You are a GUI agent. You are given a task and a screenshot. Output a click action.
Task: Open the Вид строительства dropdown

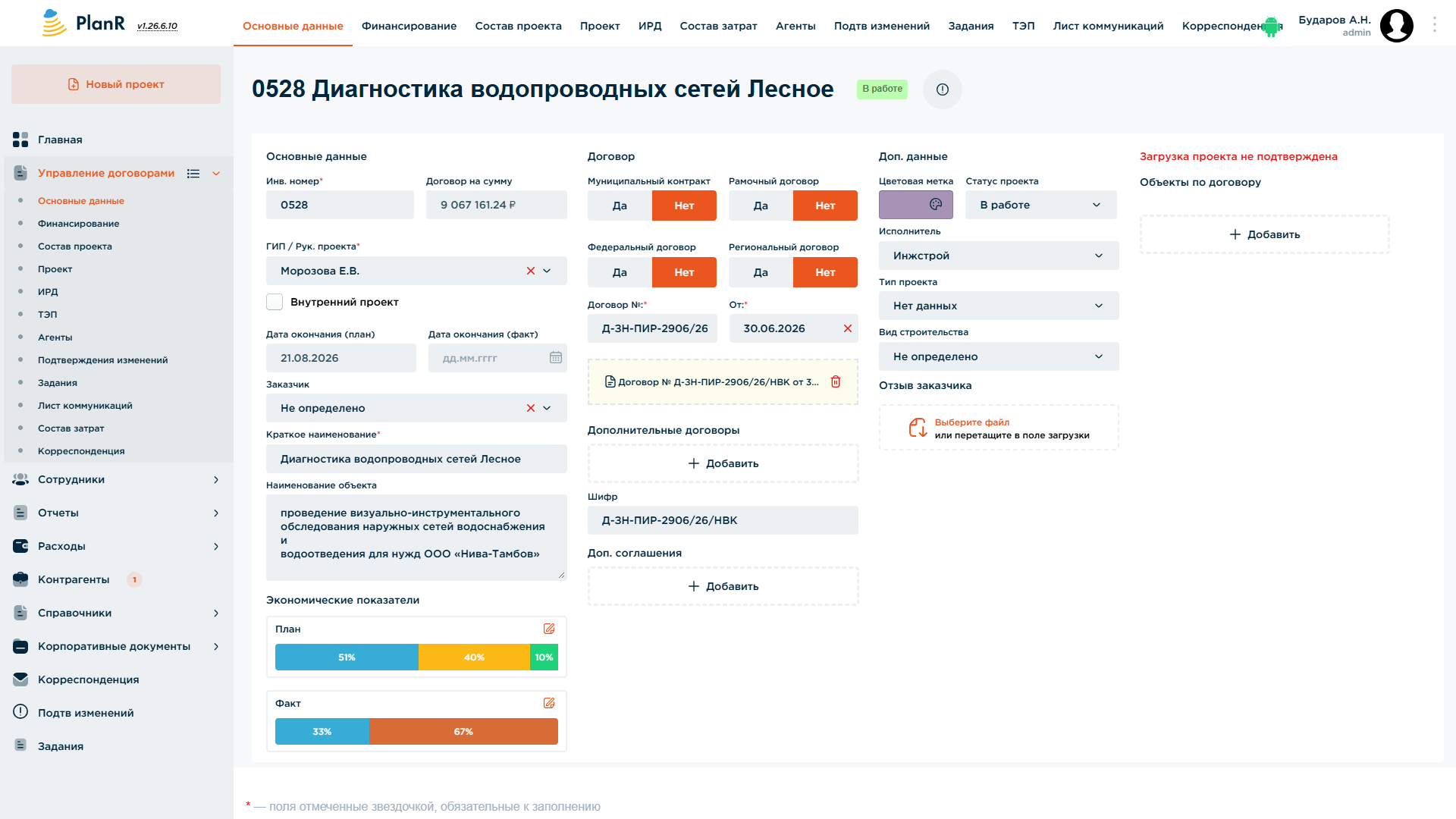pyautogui.click(x=999, y=356)
